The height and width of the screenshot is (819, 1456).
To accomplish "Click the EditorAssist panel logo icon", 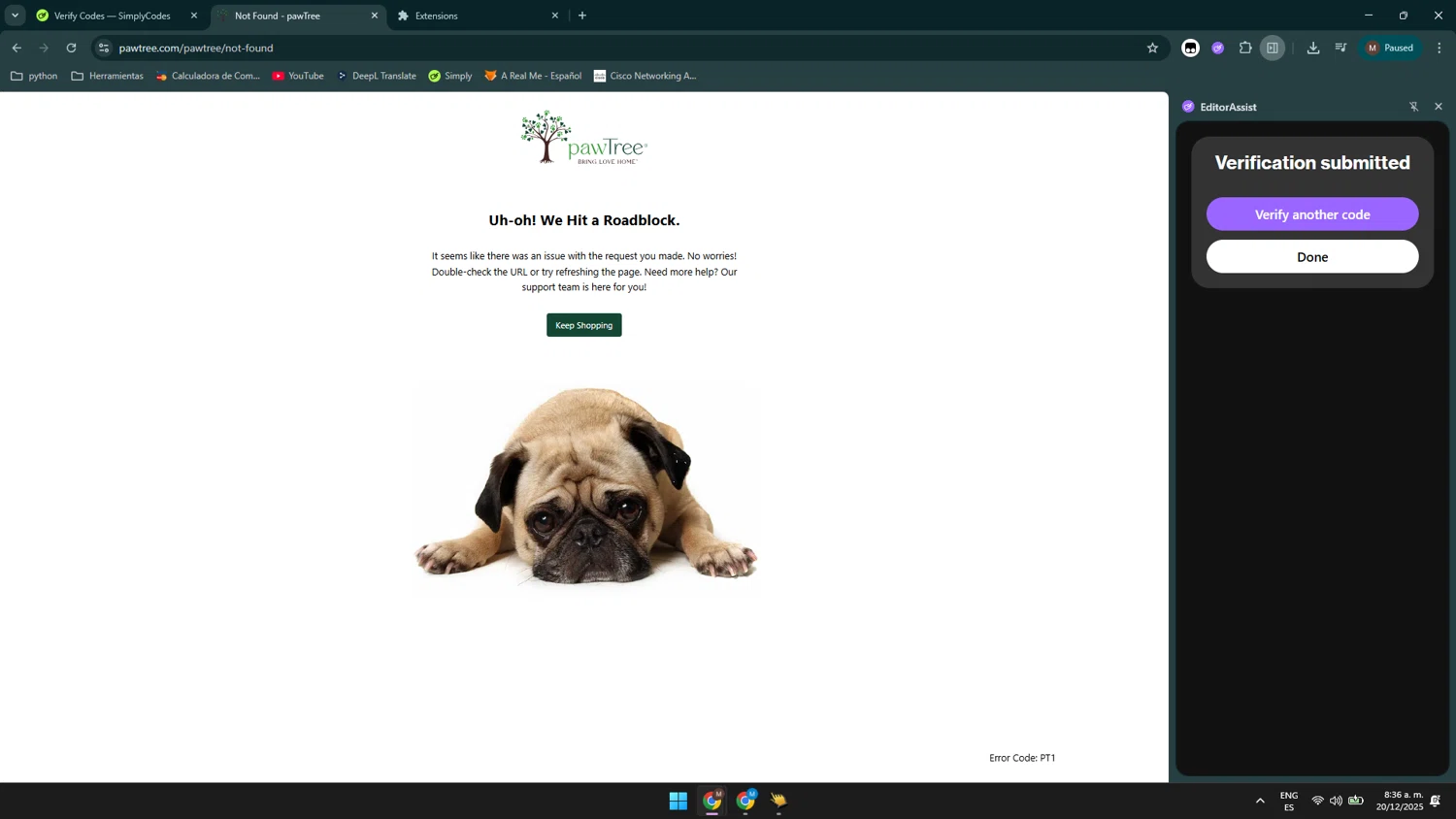I will click(x=1188, y=107).
